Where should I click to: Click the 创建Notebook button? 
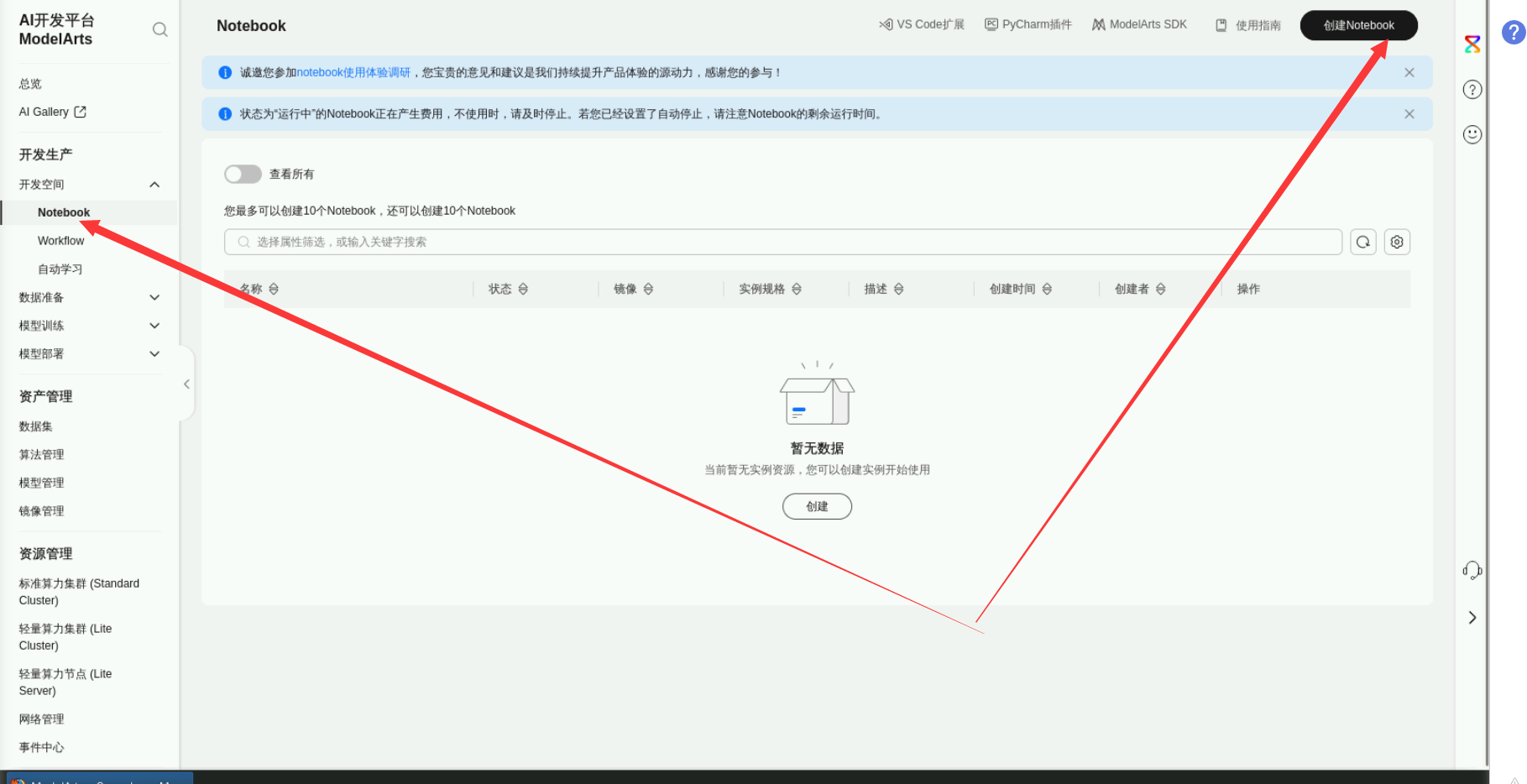point(1357,25)
